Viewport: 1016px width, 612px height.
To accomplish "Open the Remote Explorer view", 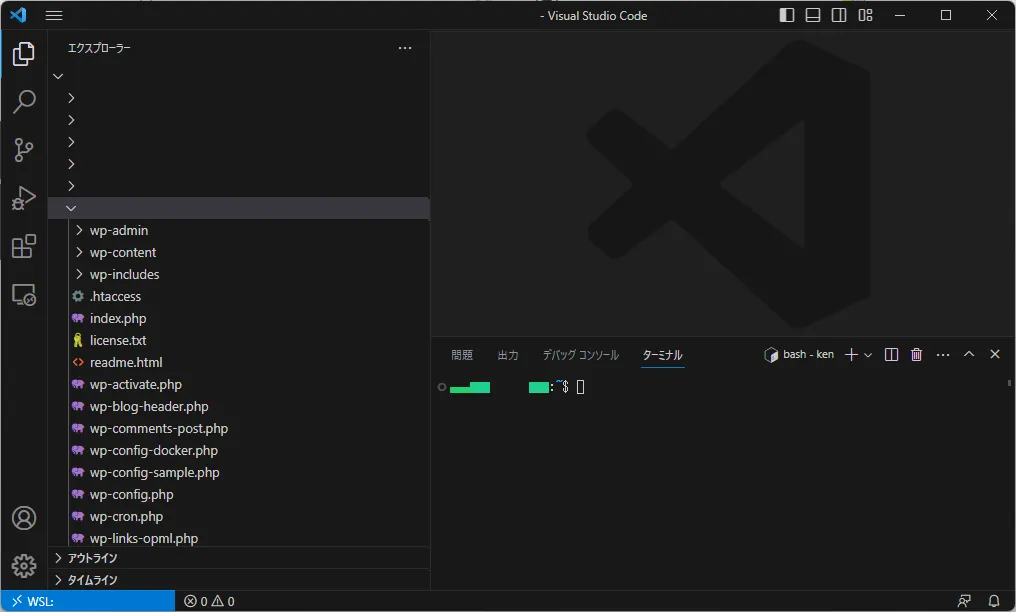I will pos(24,295).
